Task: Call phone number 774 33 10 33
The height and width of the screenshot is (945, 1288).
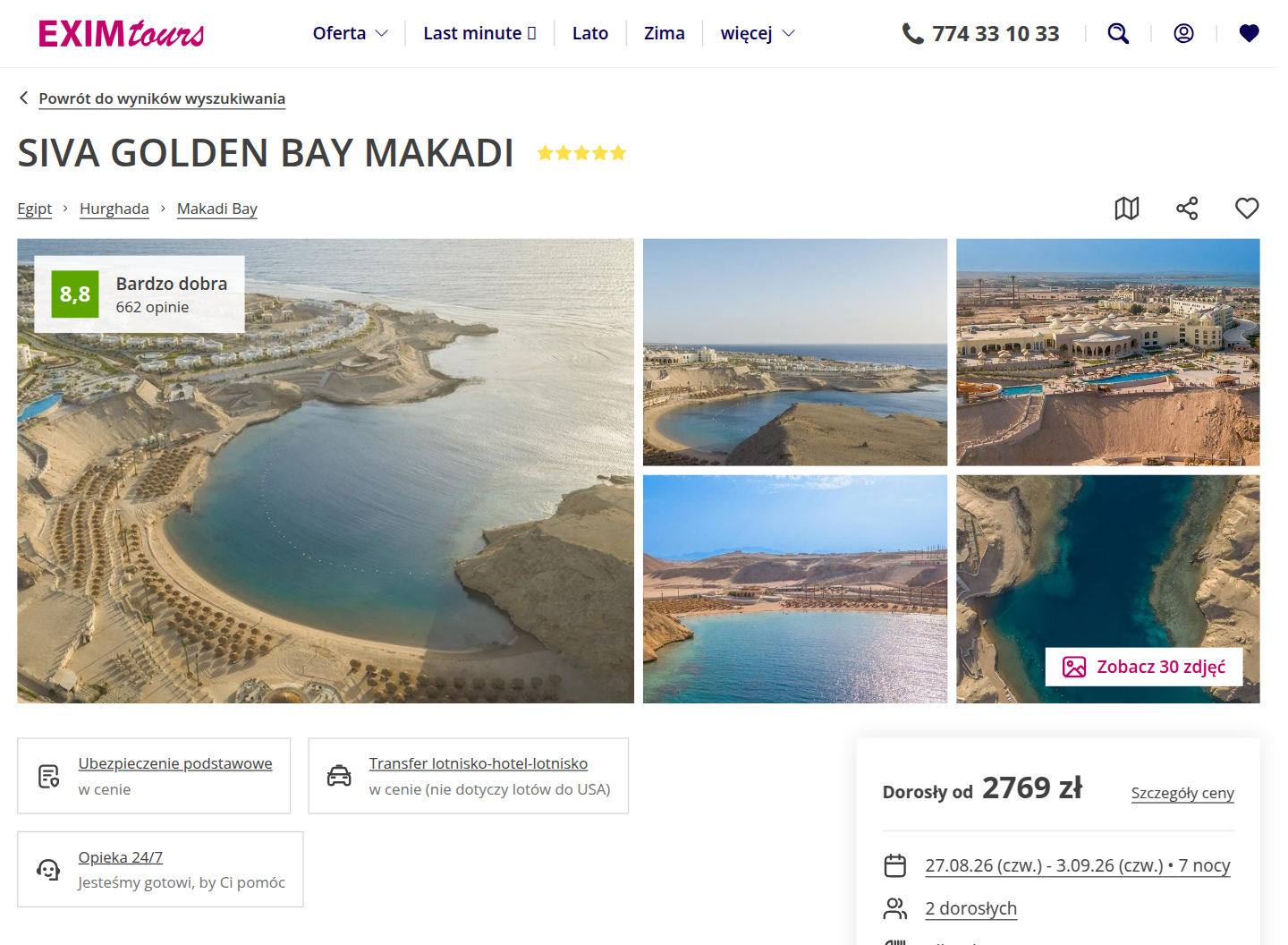Action: pyautogui.click(x=996, y=34)
